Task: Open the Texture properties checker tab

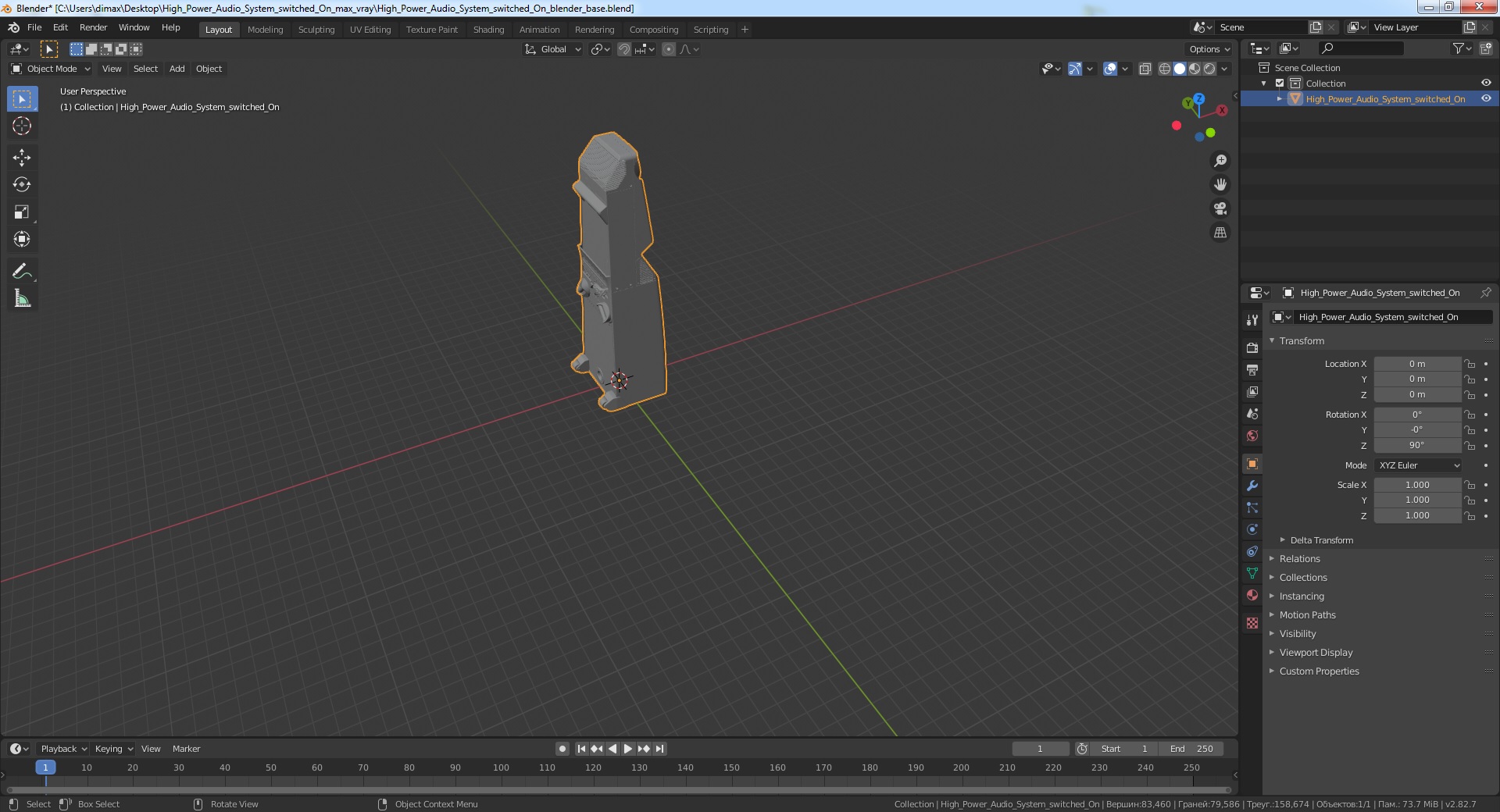Action: pyautogui.click(x=1252, y=623)
